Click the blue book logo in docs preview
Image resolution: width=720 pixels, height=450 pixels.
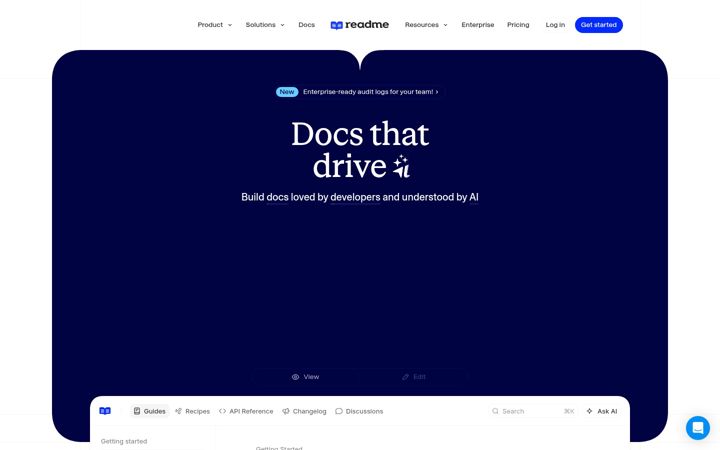coord(105,411)
